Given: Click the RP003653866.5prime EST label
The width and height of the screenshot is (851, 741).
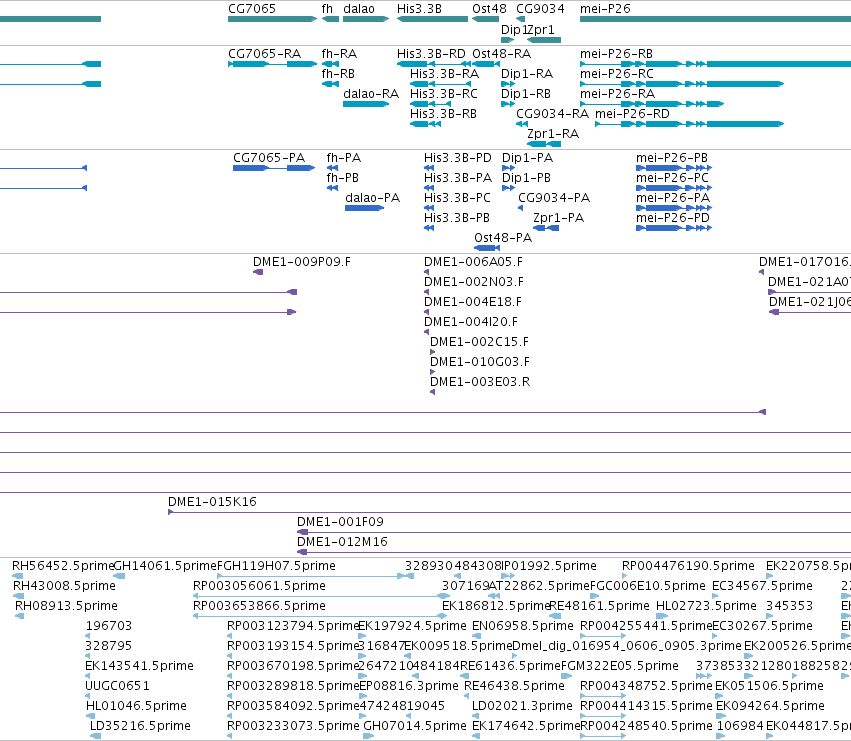Looking at the screenshot, I should (x=259, y=606).
